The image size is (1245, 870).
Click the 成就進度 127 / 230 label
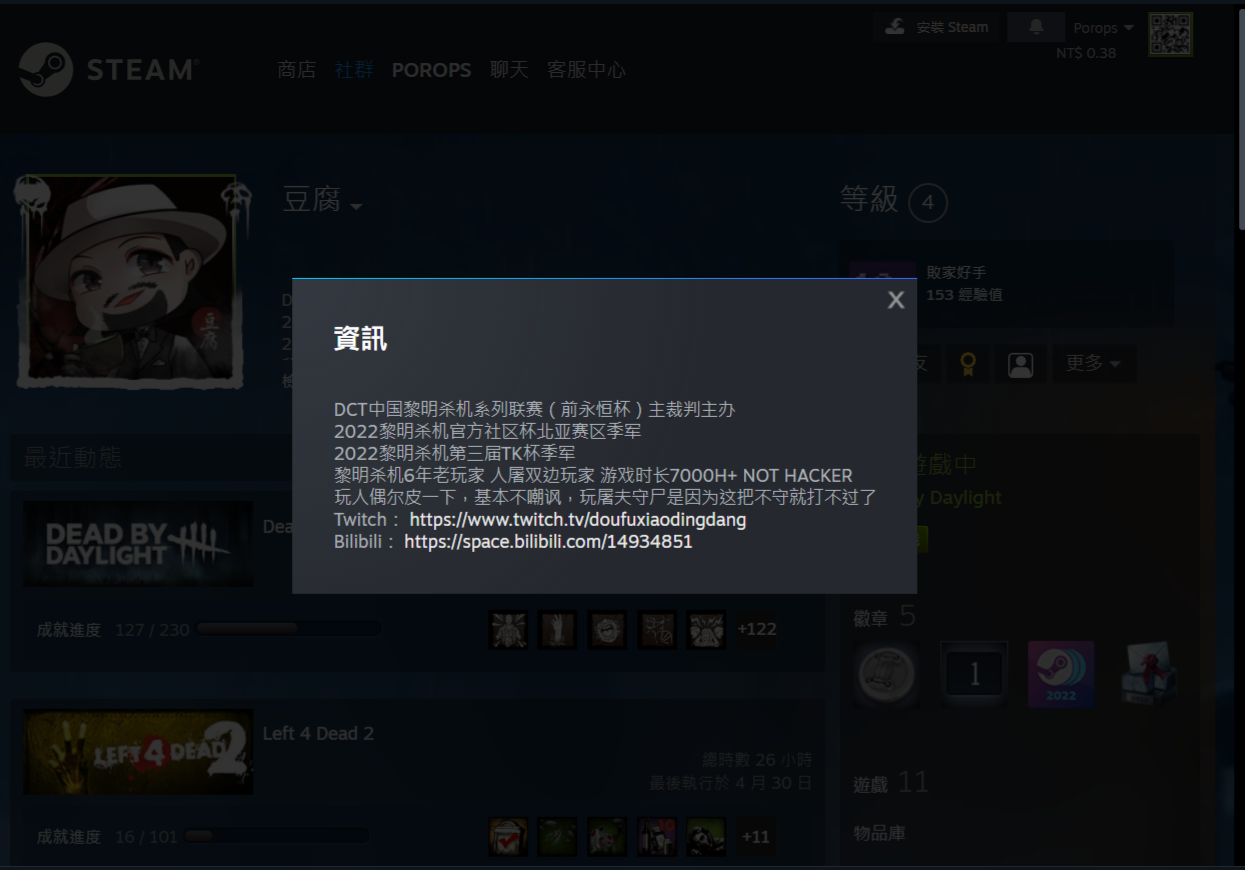[x=112, y=630]
